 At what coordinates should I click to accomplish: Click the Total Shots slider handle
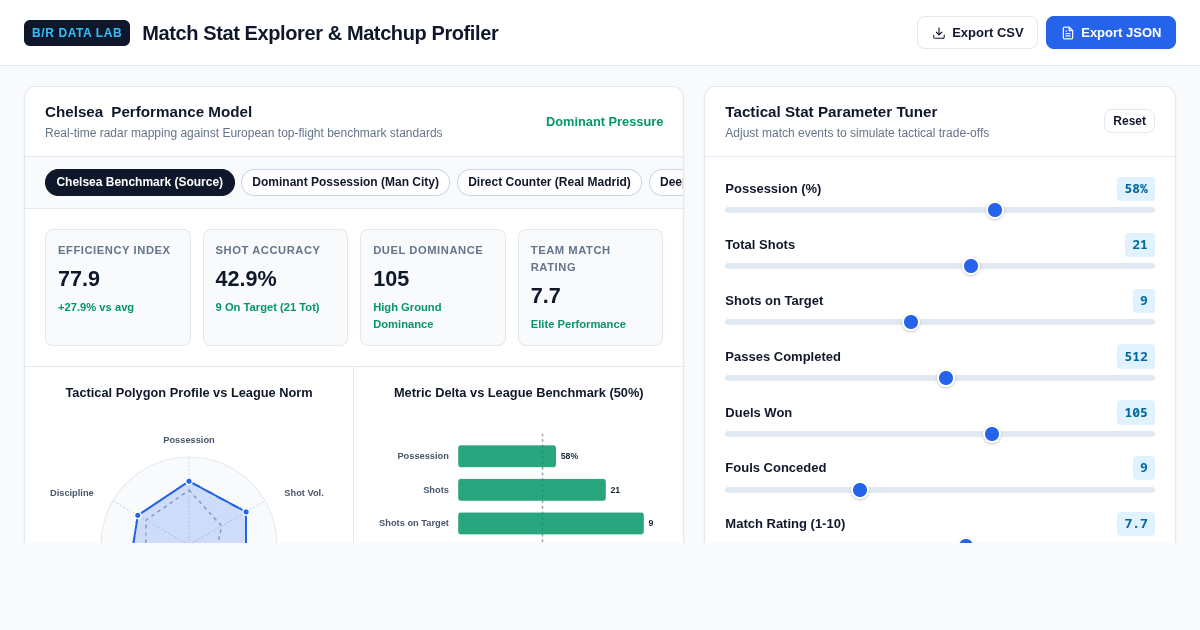pyautogui.click(x=971, y=266)
